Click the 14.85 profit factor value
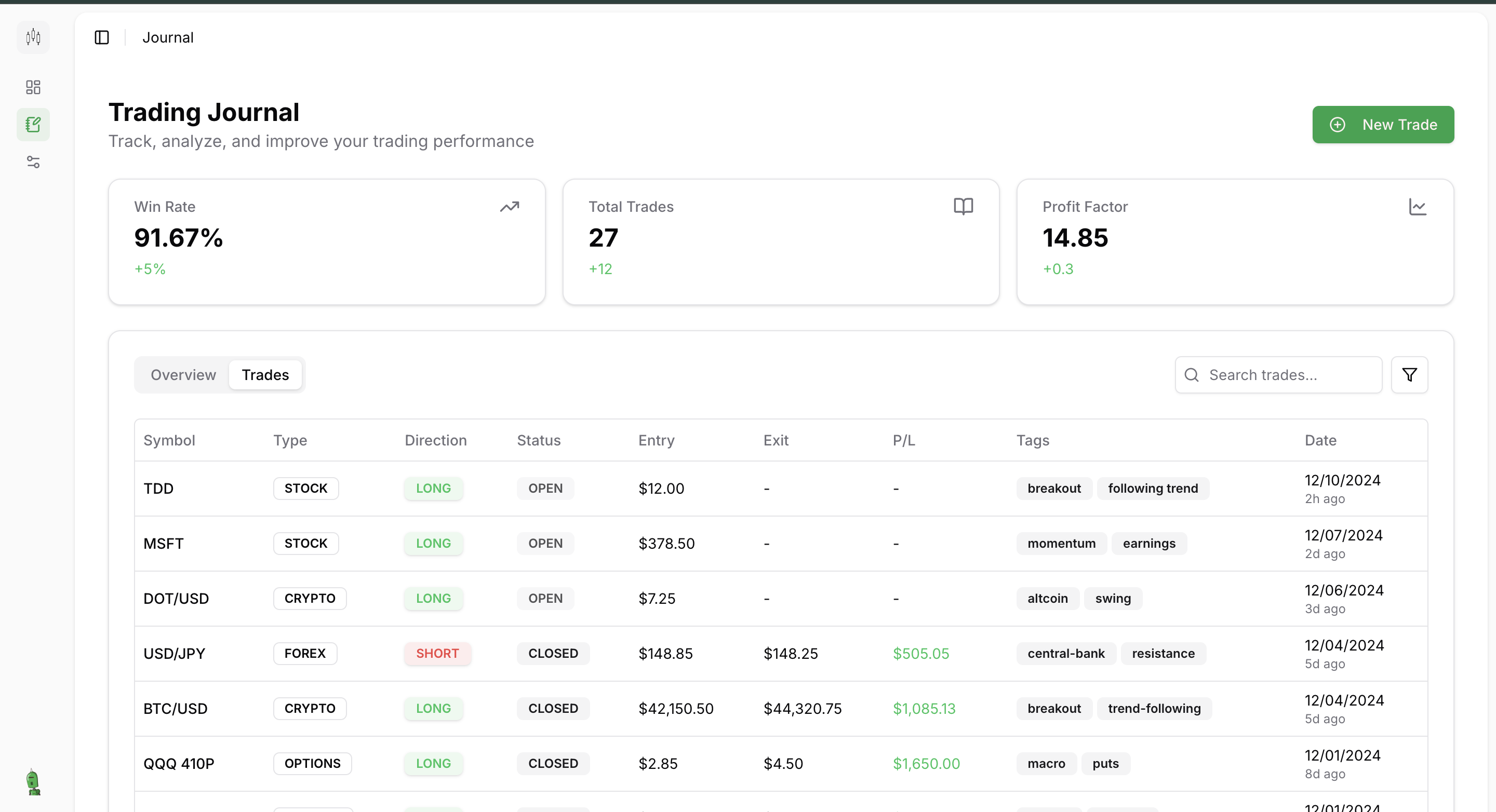This screenshot has height=812, width=1496. tap(1076, 238)
